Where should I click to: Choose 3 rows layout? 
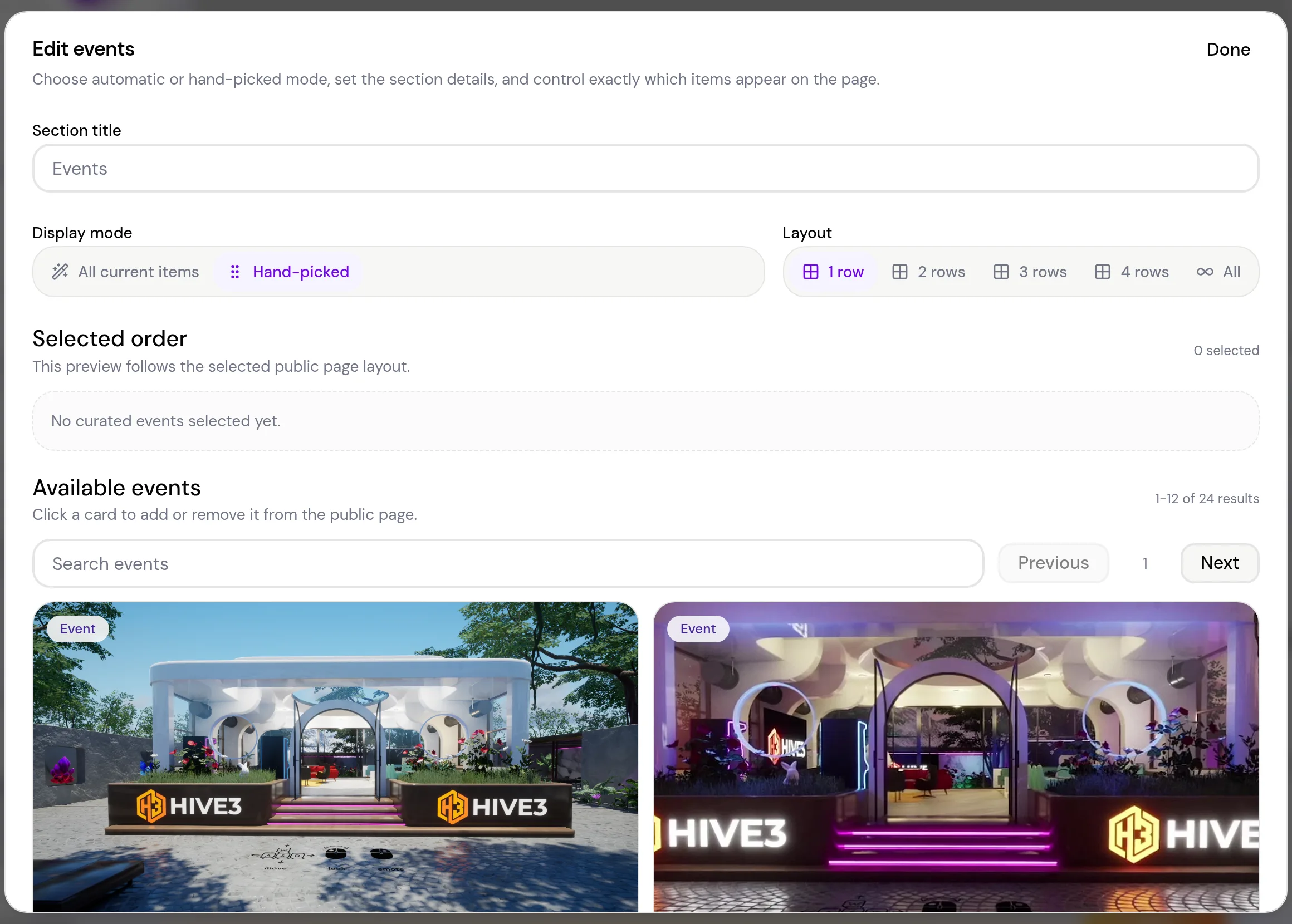pos(1030,272)
